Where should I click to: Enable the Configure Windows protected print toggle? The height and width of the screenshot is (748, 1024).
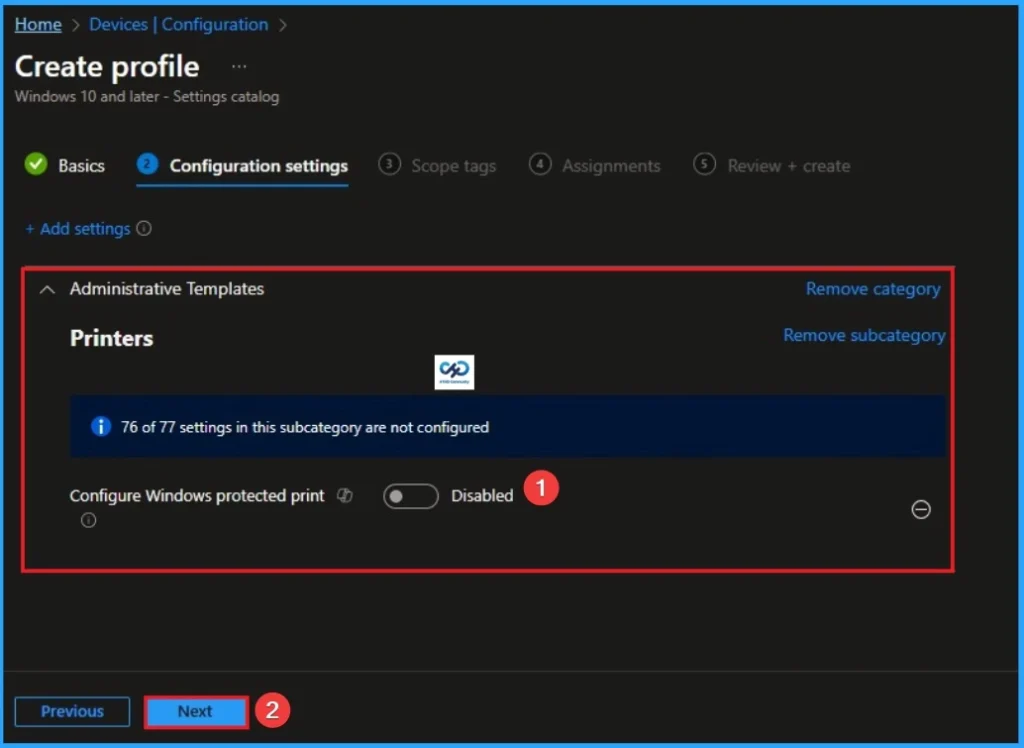coord(410,495)
